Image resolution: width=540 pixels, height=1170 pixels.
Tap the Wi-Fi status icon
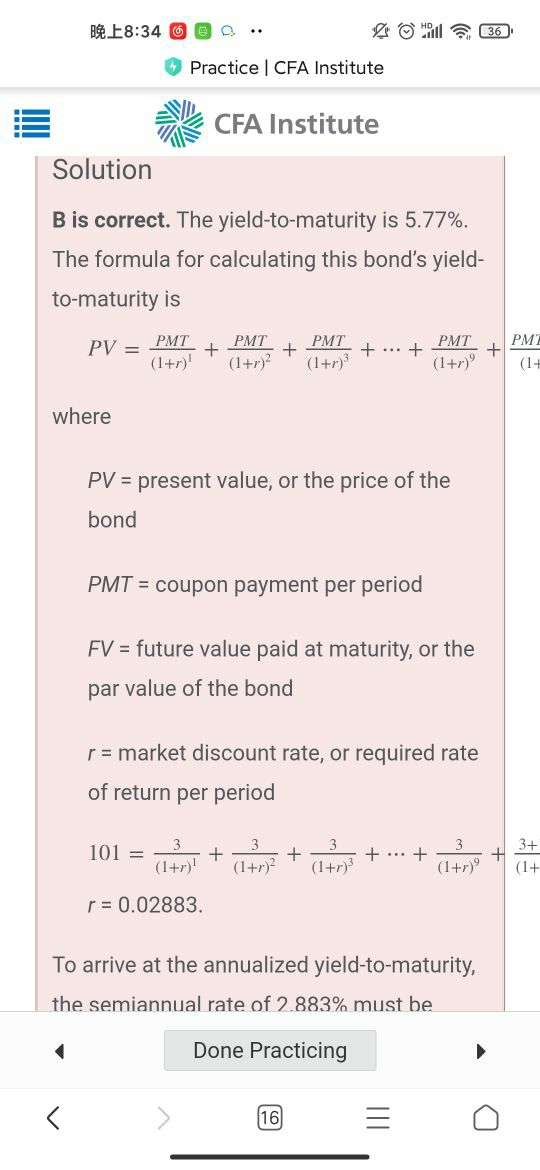click(462, 31)
